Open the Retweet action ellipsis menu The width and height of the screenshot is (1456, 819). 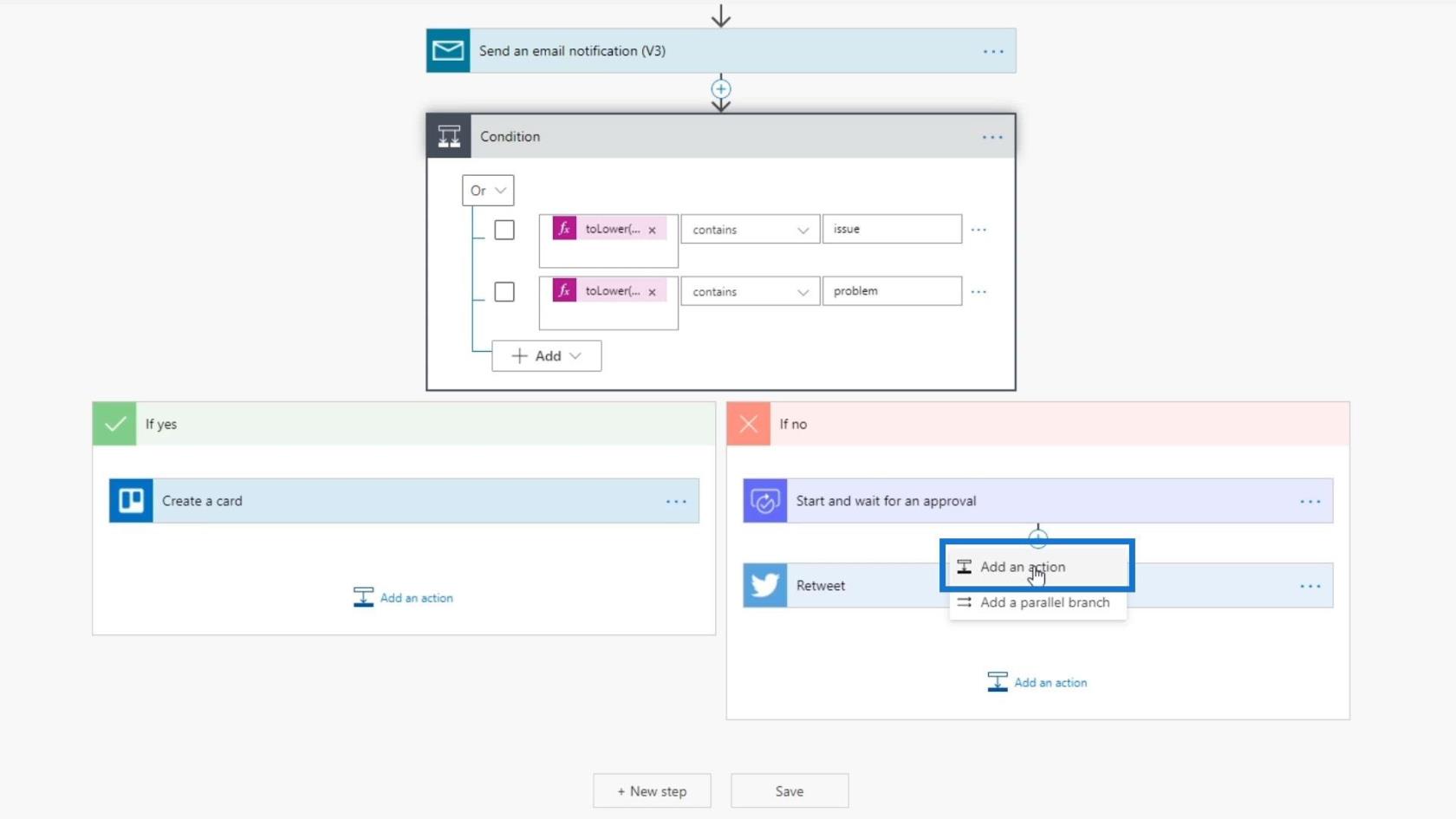point(1310,587)
